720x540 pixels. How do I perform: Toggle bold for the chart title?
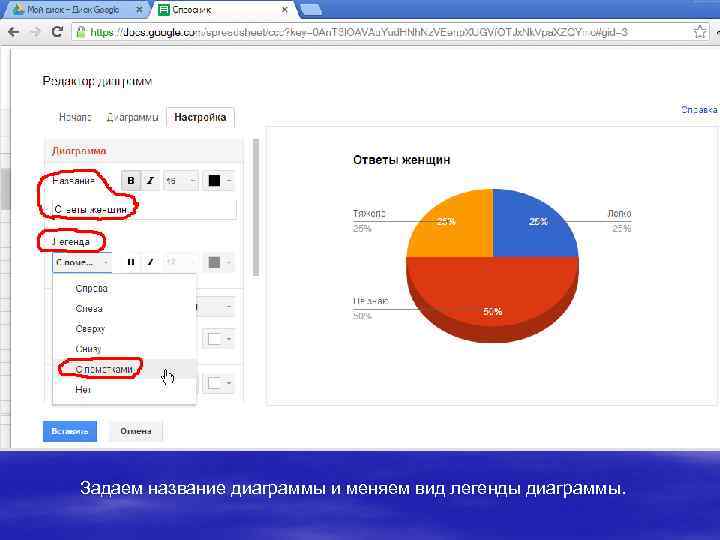point(131,180)
